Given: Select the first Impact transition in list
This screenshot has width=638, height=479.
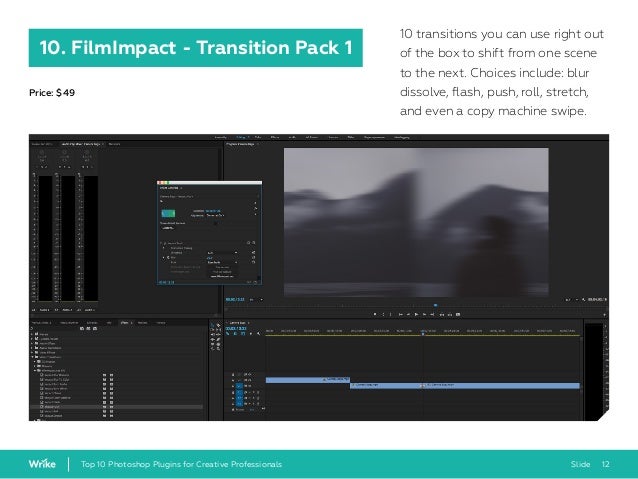Looking at the screenshot, I should pyautogui.click(x=57, y=375).
